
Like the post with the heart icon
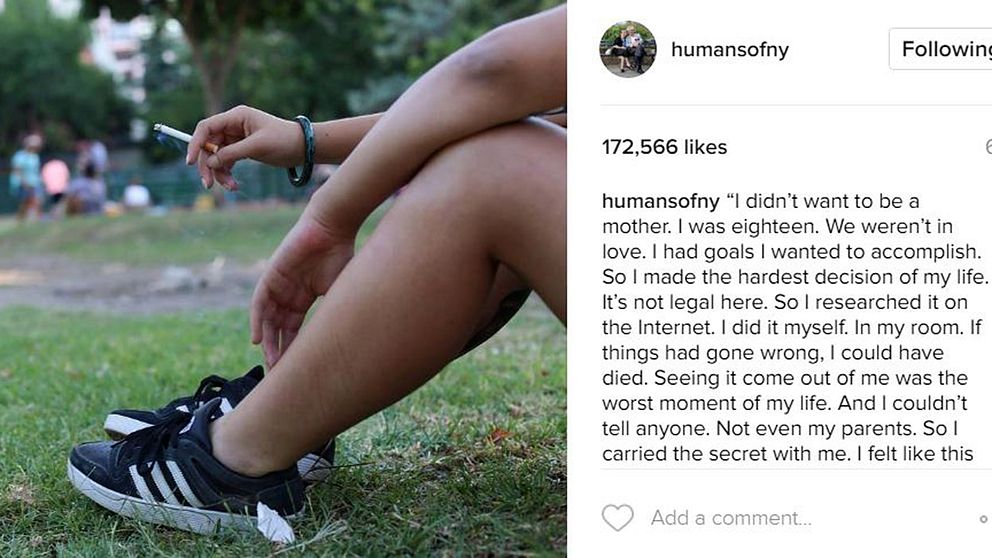click(x=617, y=518)
